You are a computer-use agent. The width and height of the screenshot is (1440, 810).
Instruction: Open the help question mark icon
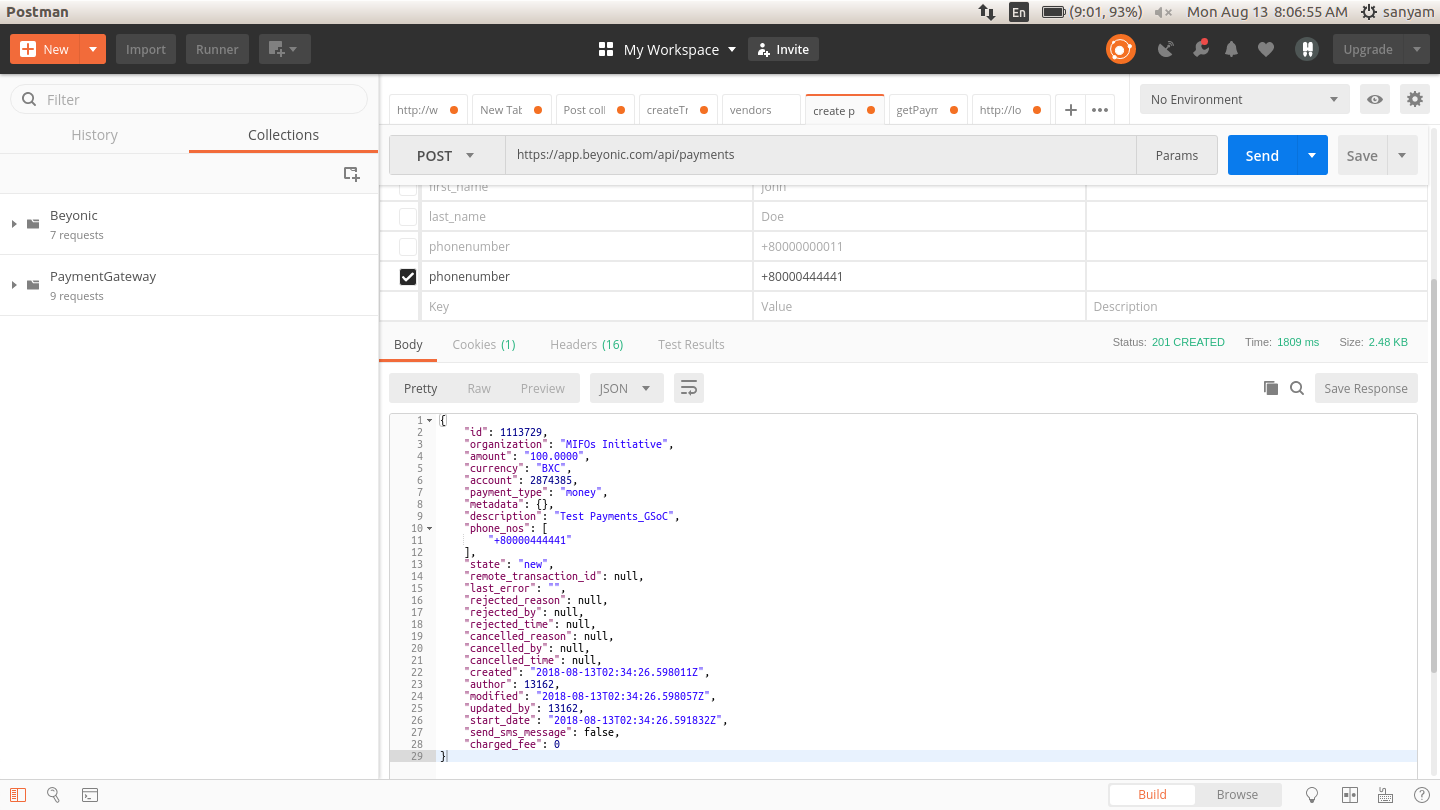pos(1421,795)
